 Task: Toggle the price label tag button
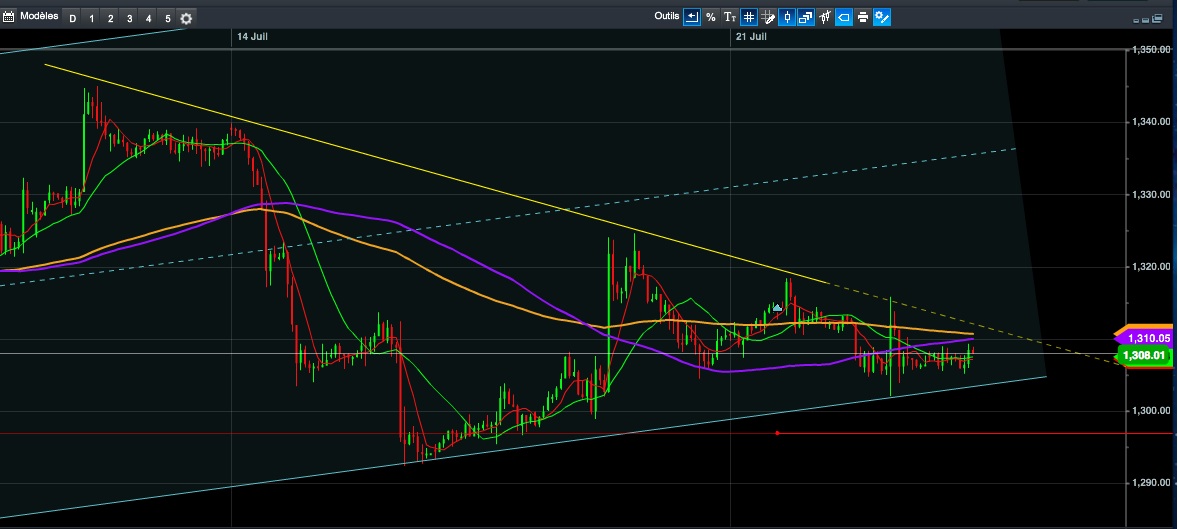(843, 17)
